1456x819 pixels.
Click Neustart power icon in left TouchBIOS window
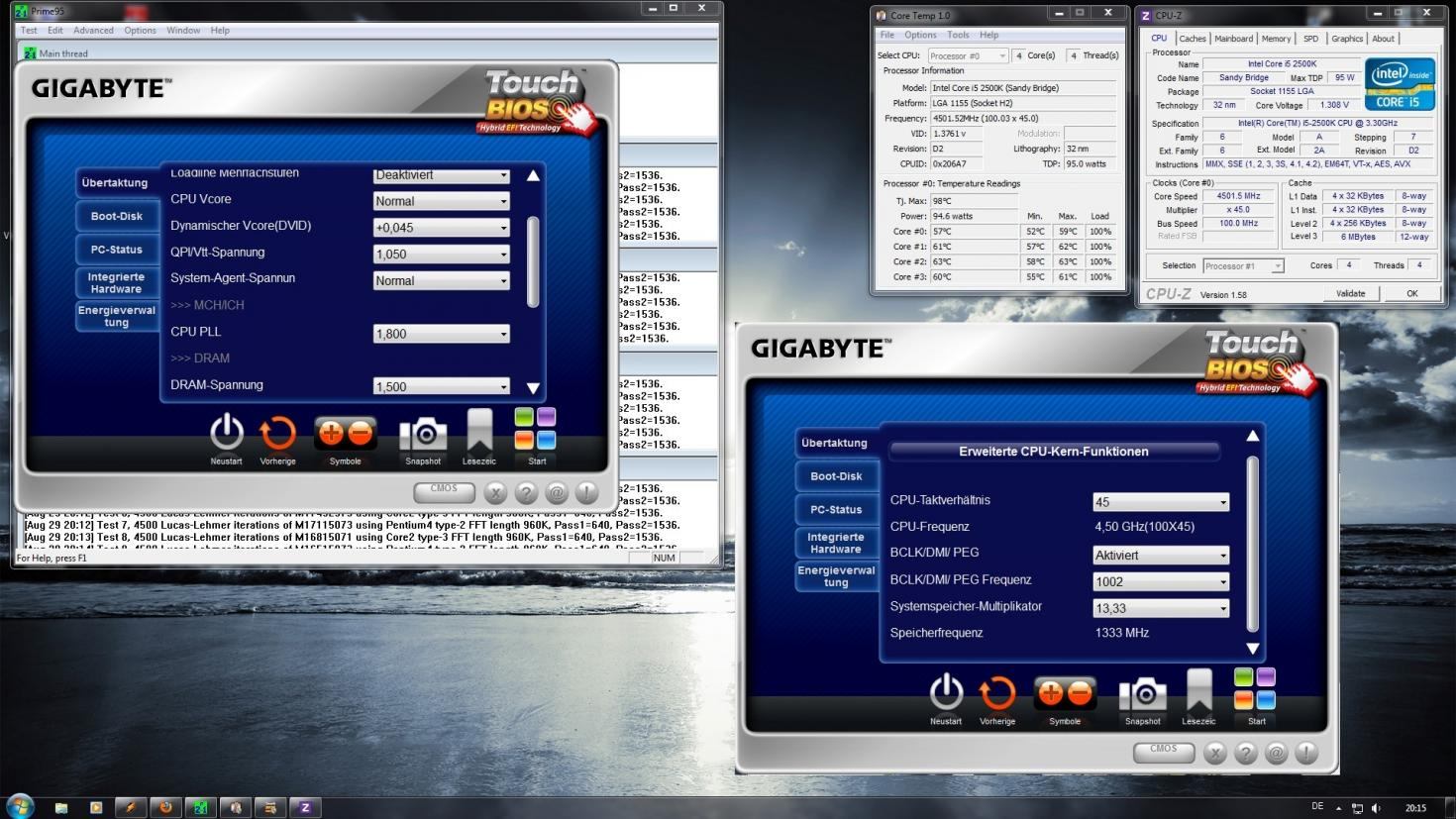click(x=227, y=432)
